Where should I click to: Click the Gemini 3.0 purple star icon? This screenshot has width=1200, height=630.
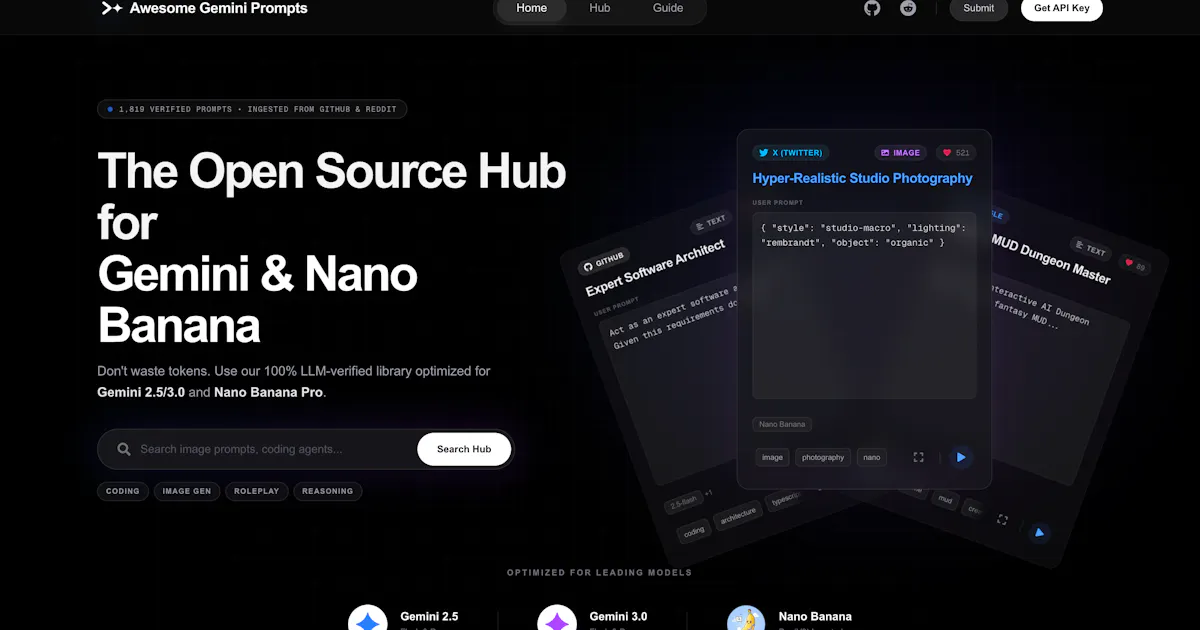click(x=557, y=619)
